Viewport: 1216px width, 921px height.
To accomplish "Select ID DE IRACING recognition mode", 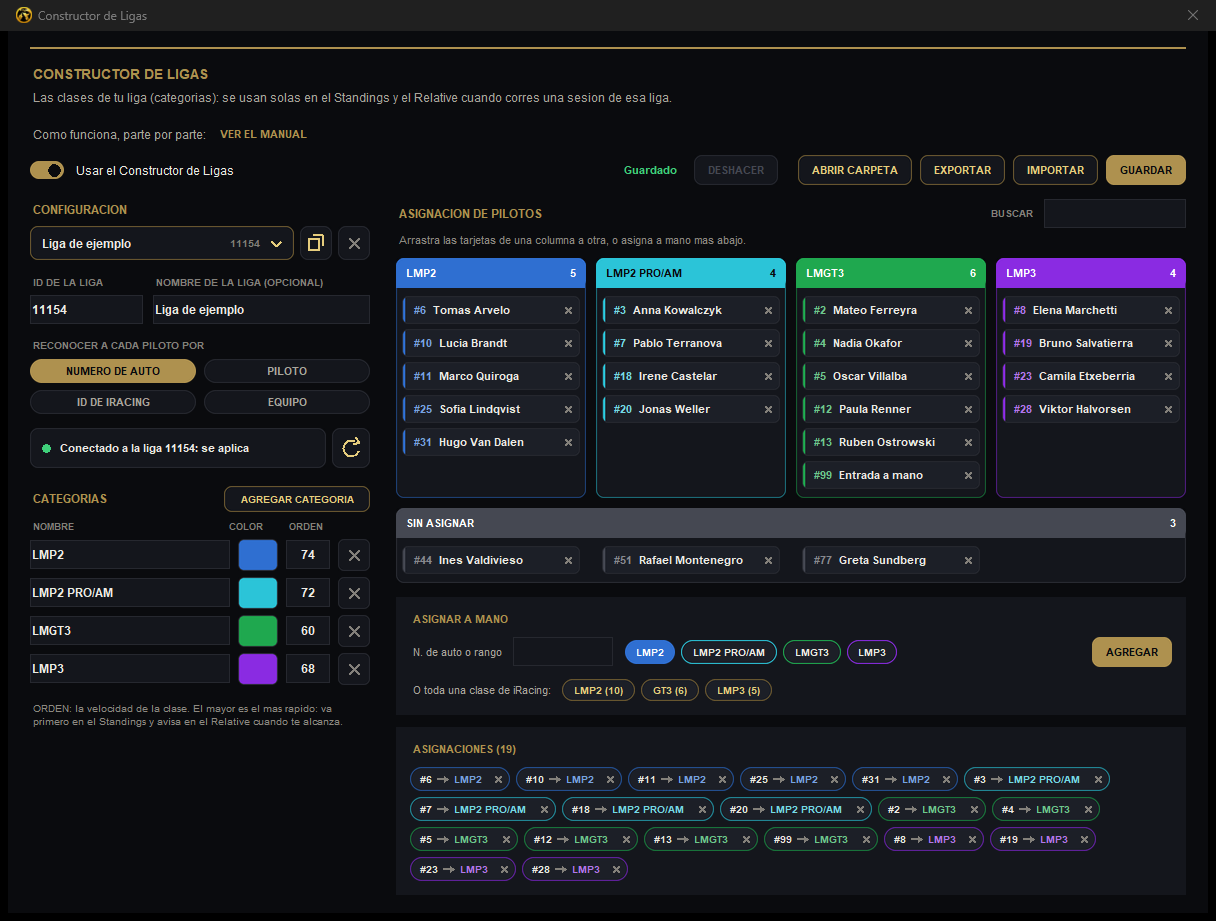I will point(113,402).
